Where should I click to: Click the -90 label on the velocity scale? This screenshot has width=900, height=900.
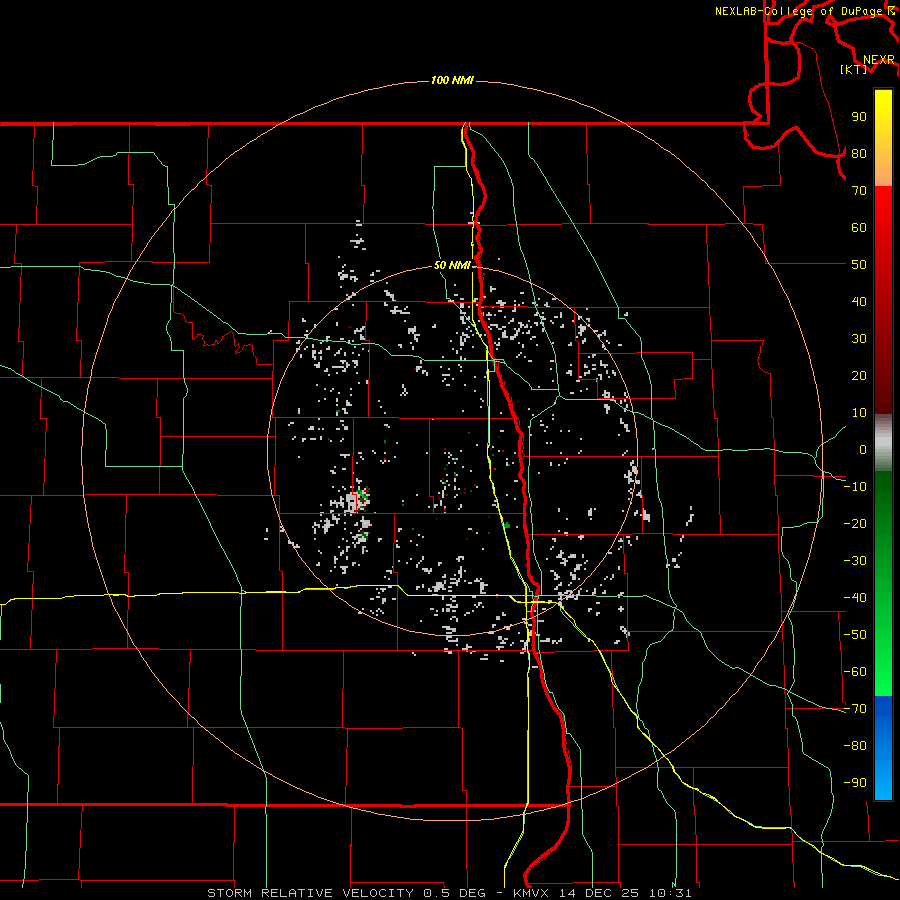(x=855, y=783)
